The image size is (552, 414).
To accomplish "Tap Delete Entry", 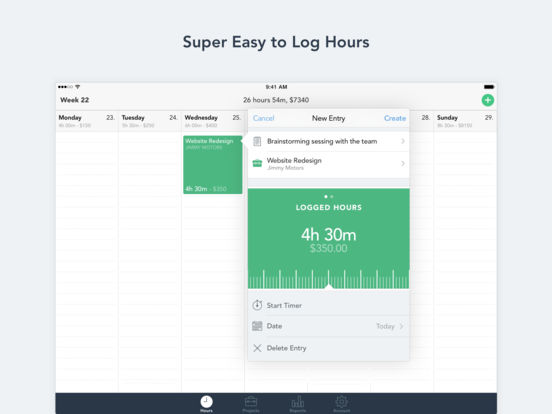I will click(328, 348).
